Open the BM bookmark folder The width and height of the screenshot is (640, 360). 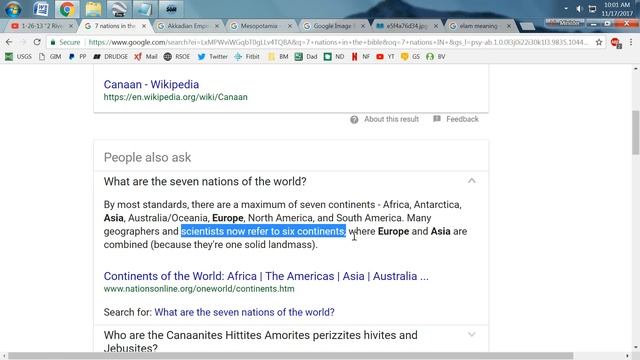click(278, 57)
